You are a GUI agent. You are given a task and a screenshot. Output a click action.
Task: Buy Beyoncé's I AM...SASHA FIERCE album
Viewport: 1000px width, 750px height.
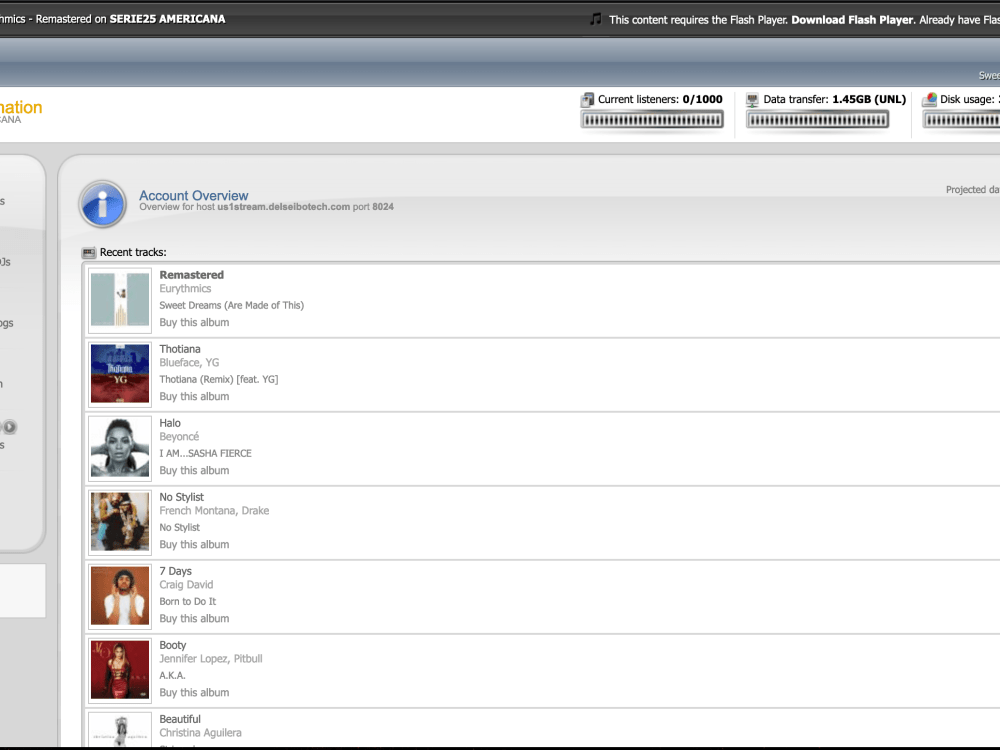[194, 470]
